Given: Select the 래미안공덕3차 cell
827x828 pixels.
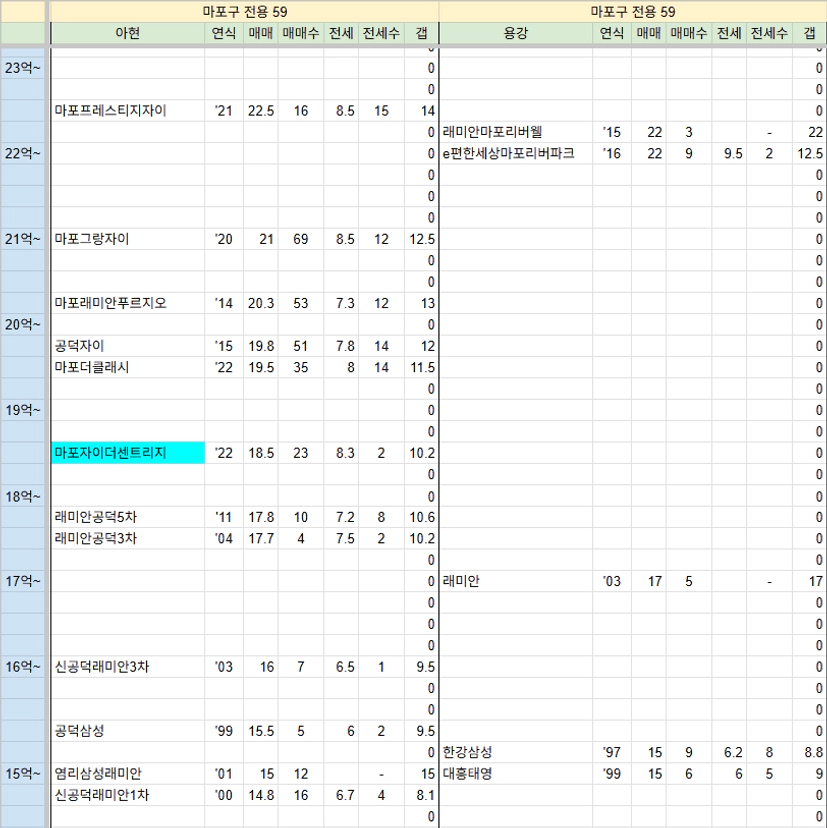Looking at the screenshot, I should [x=128, y=539].
